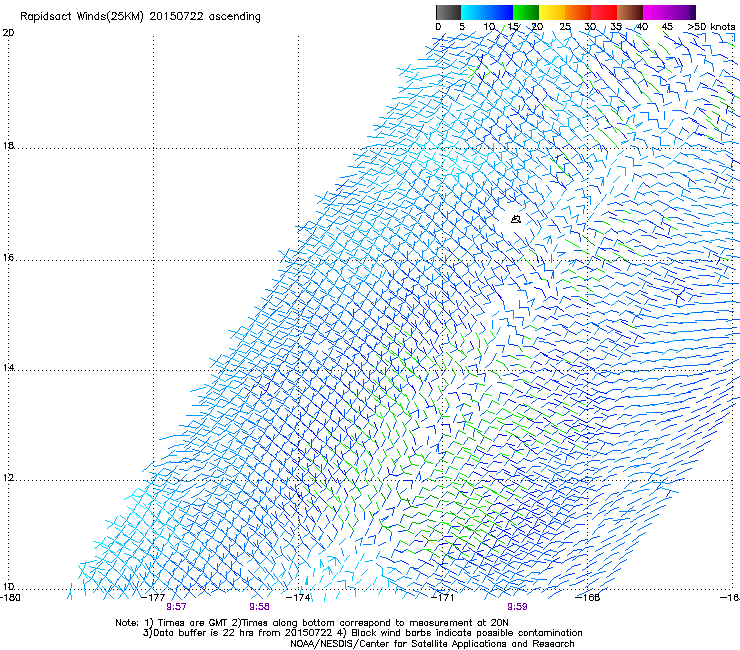
Task: Click the latitude label '16'
Action: [x=8, y=258]
